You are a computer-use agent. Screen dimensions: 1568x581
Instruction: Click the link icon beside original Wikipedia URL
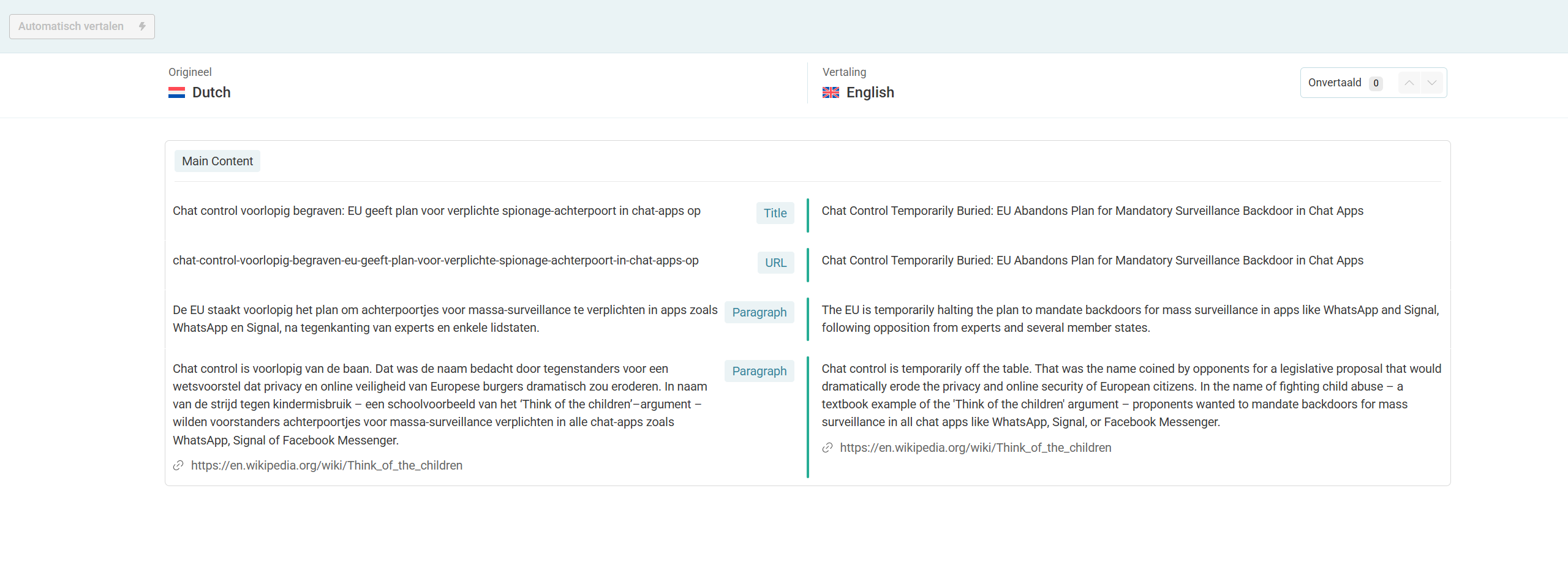click(x=178, y=466)
